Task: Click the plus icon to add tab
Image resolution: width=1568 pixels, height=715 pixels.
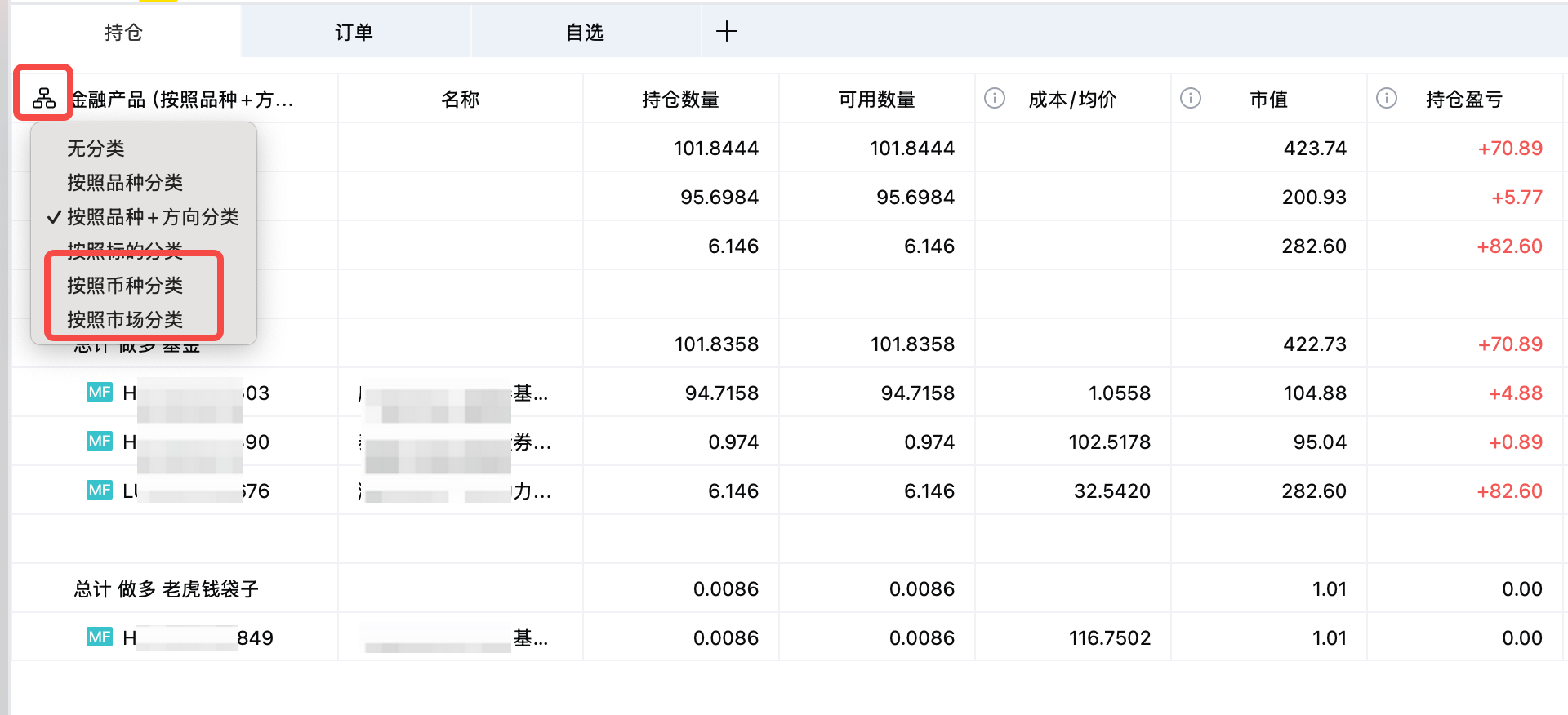Action: click(x=726, y=32)
